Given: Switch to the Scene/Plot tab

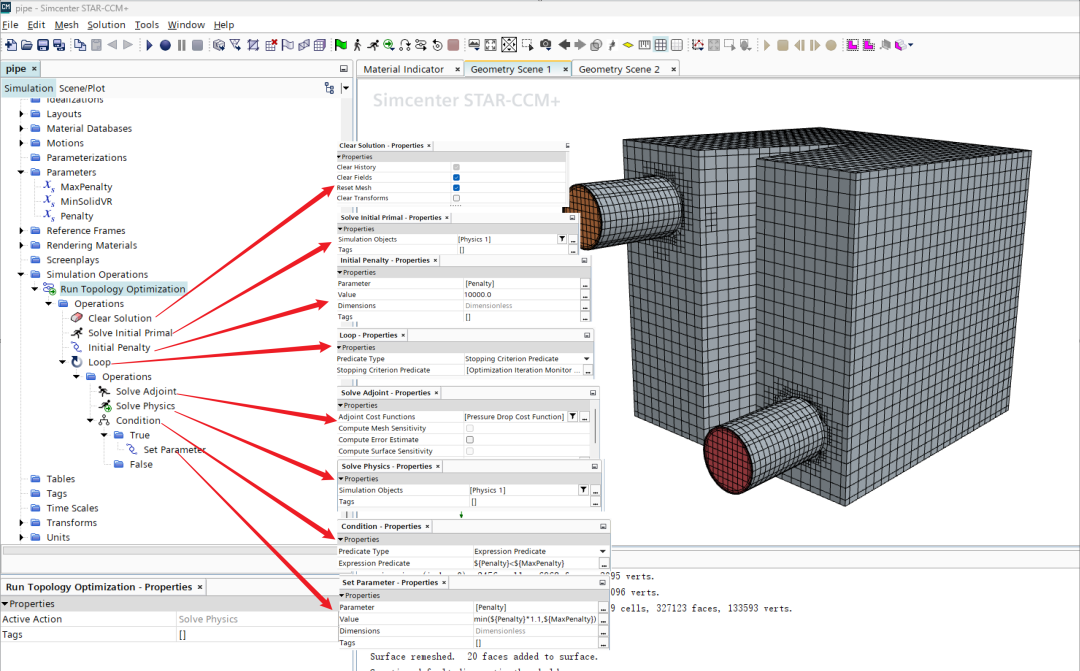Looking at the screenshot, I should point(82,88).
